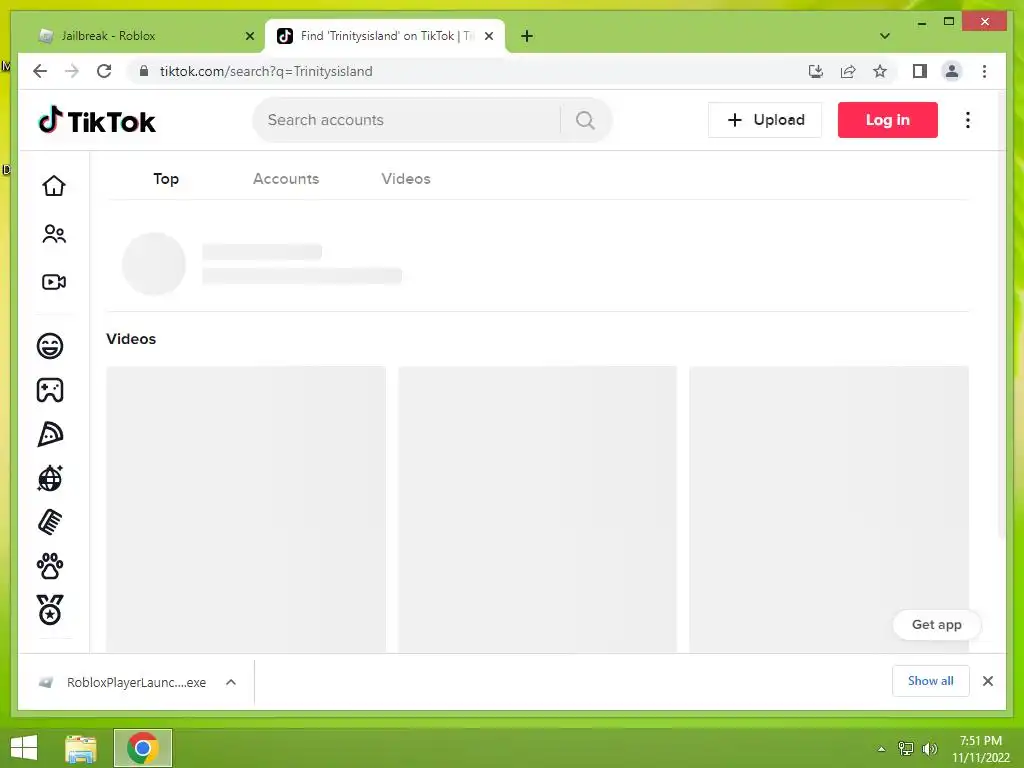Click the third video placeholder thumbnail
Viewport: 1024px width, 768px height.
(x=829, y=509)
